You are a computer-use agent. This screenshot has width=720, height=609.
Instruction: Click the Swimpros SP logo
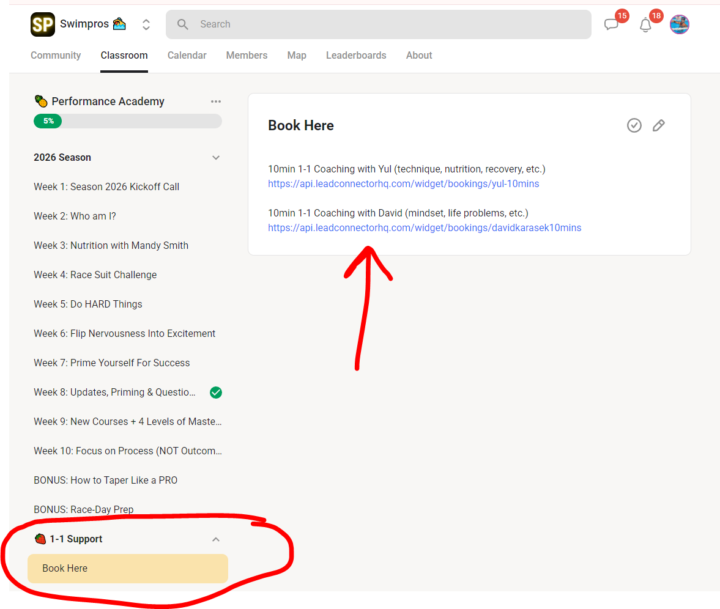[42, 24]
